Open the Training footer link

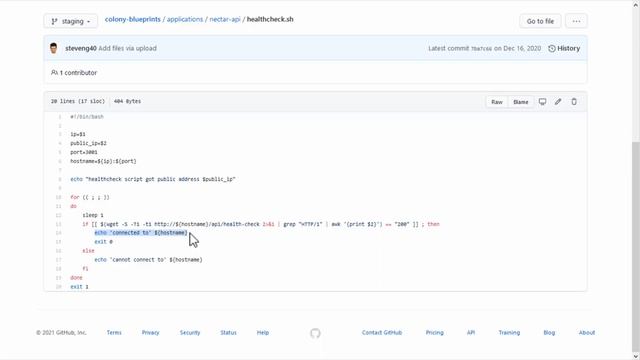point(509,333)
